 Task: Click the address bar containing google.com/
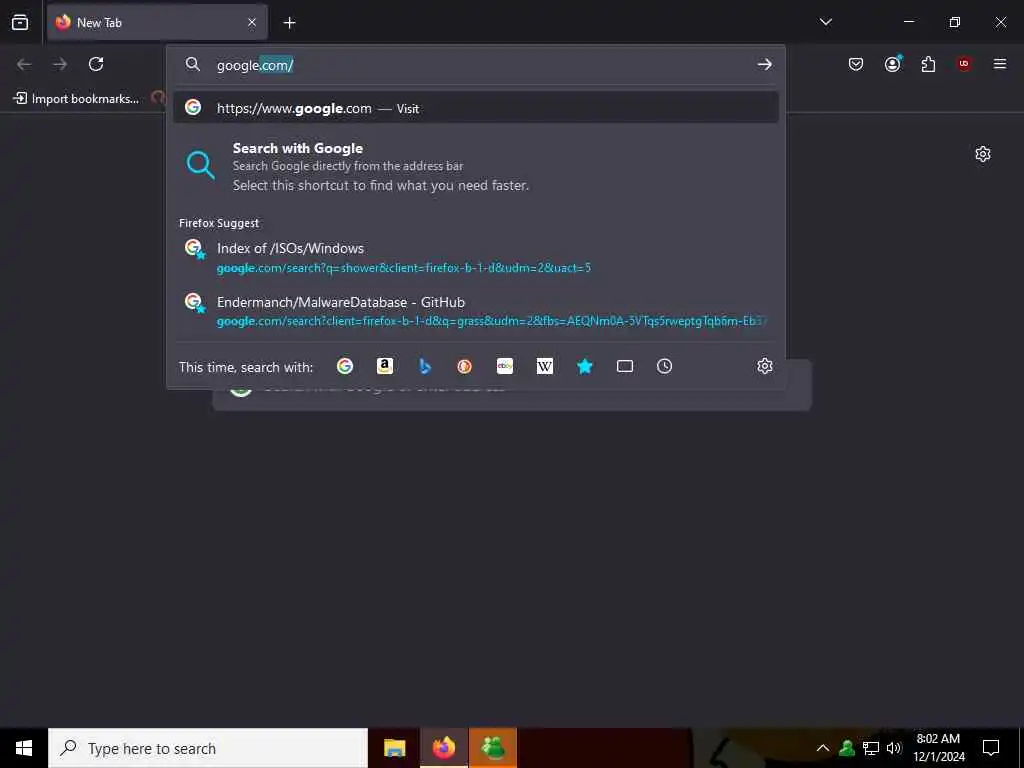click(475, 65)
